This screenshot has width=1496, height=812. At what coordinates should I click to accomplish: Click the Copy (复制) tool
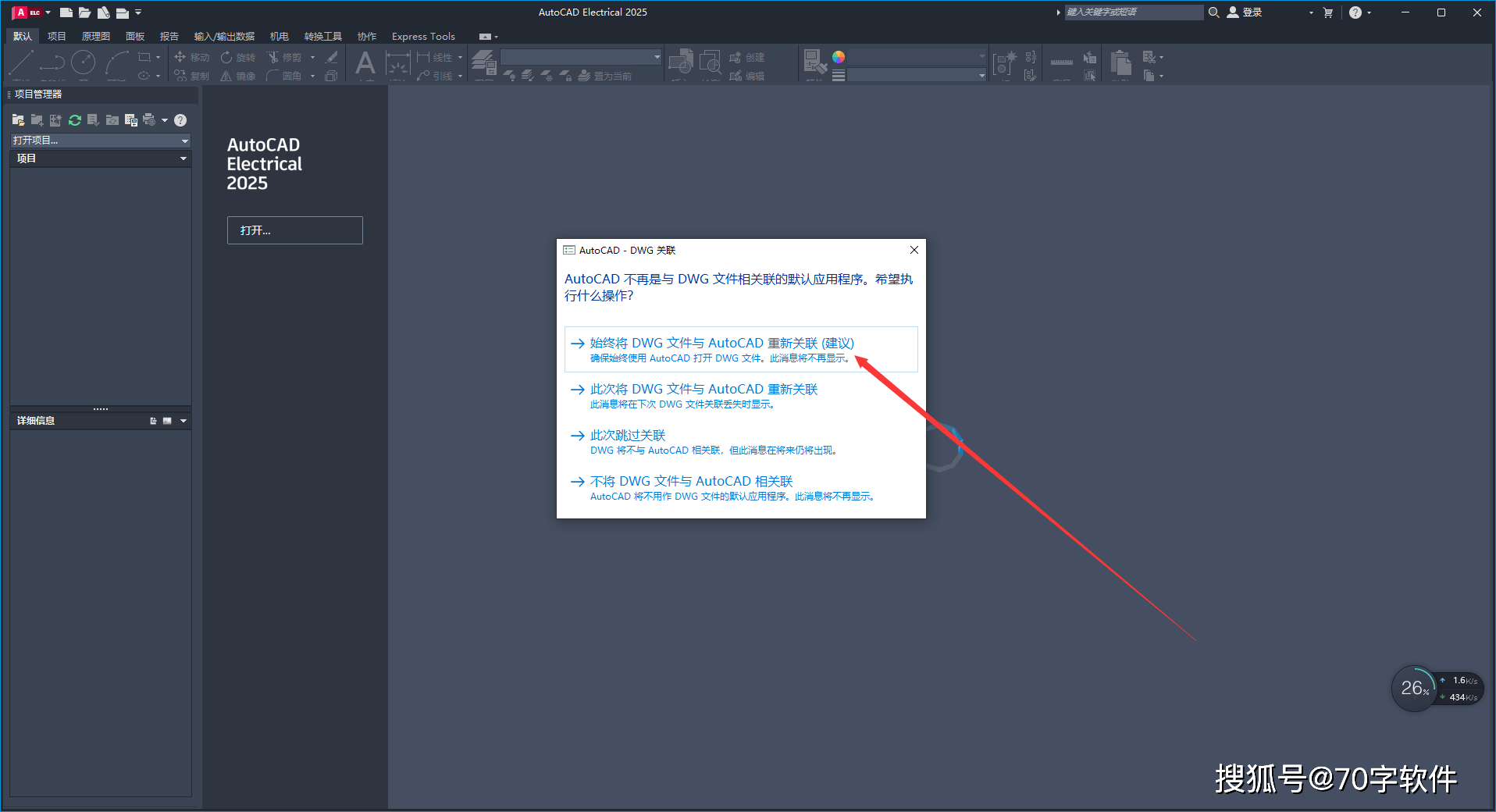(x=192, y=76)
